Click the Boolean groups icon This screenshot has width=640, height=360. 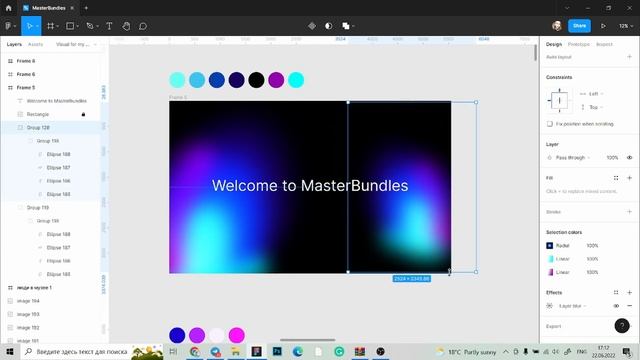(345, 26)
